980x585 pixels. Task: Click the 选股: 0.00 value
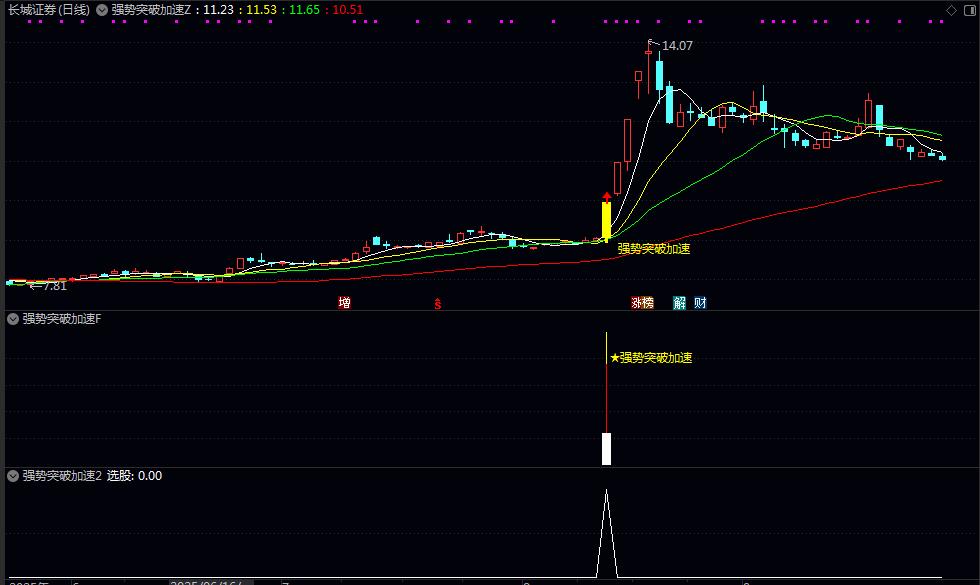[134, 476]
